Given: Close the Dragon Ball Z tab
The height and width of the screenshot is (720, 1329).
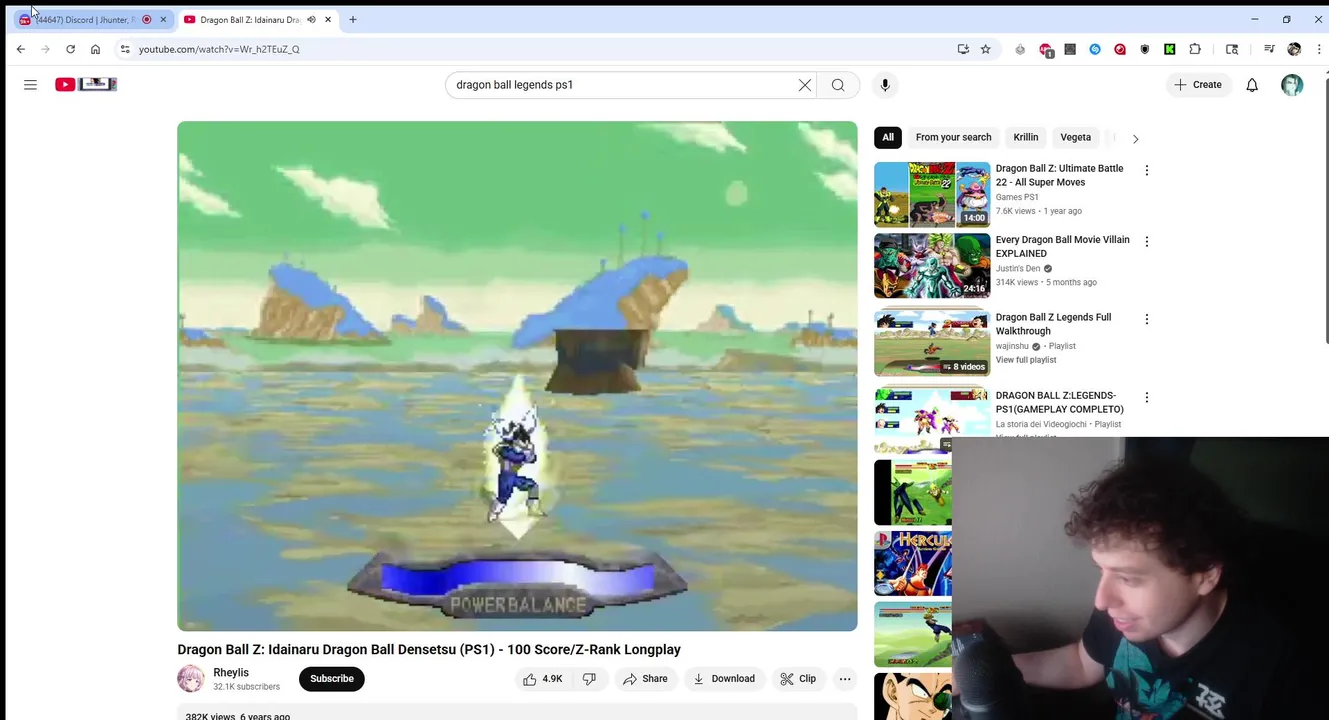Looking at the screenshot, I should 327,20.
